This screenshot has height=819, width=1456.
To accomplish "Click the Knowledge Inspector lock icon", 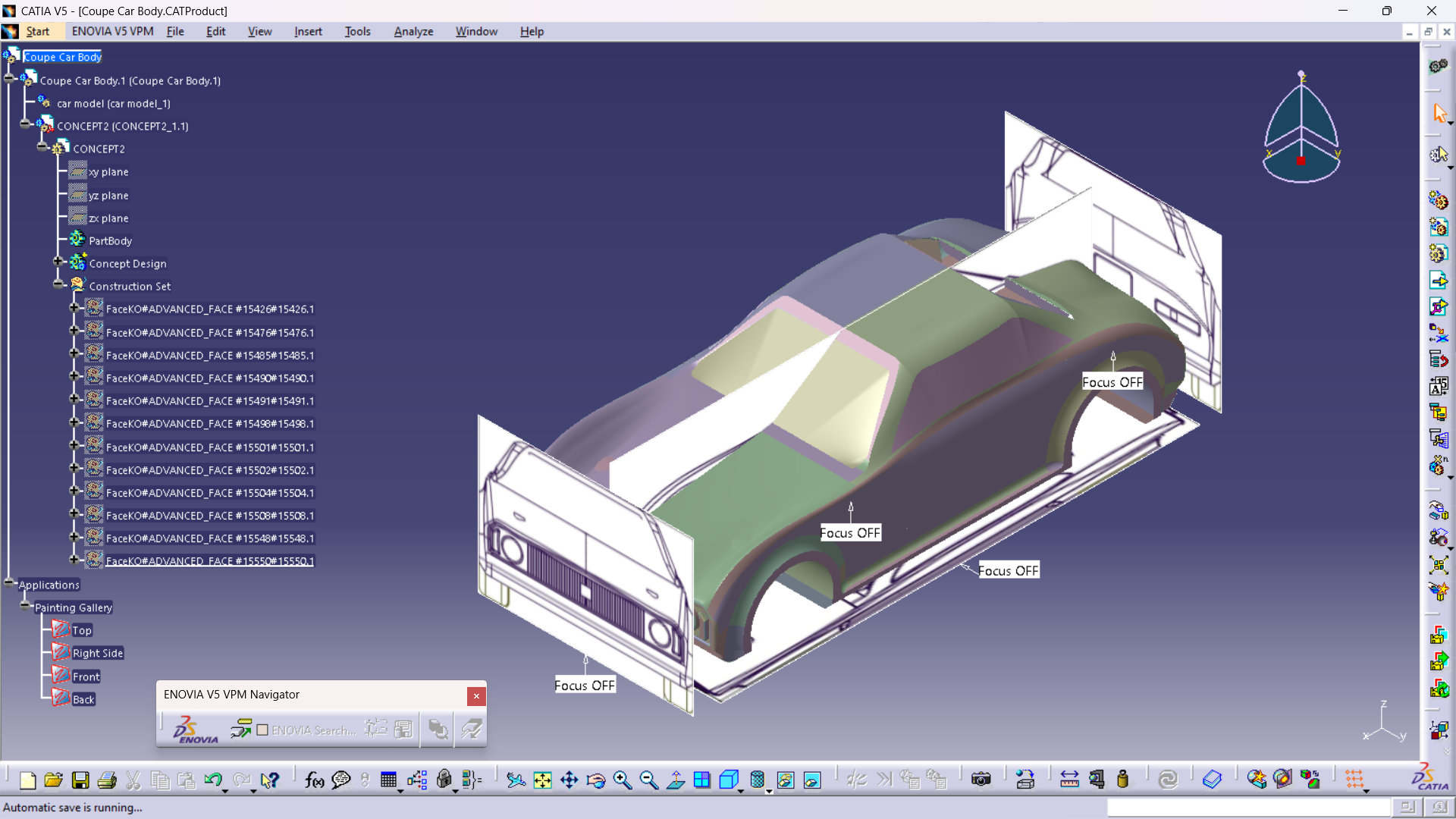I will point(444,780).
